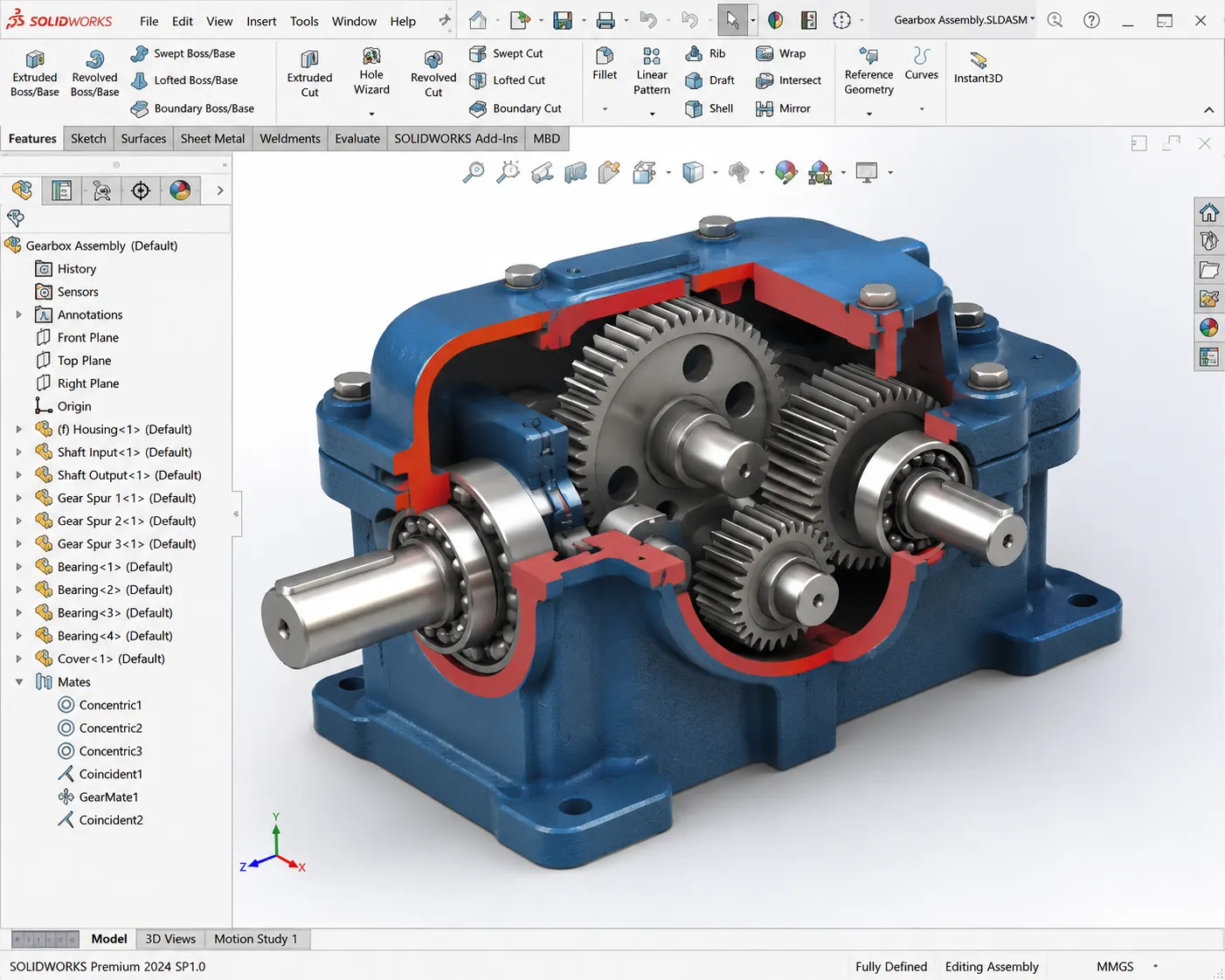The height and width of the screenshot is (980, 1225).
Task: Click the Save toolbar icon
Action: click(x=563, y=20)
